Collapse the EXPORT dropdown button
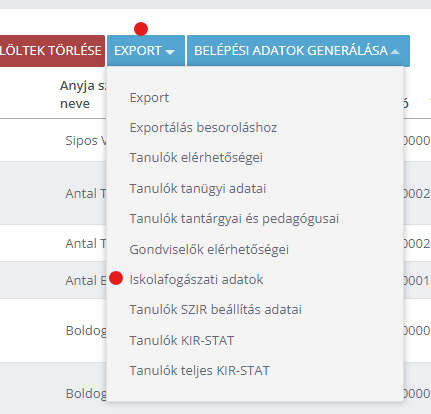Image resolution: width=431 pixels, height=414 pixels. pos(146,51)
